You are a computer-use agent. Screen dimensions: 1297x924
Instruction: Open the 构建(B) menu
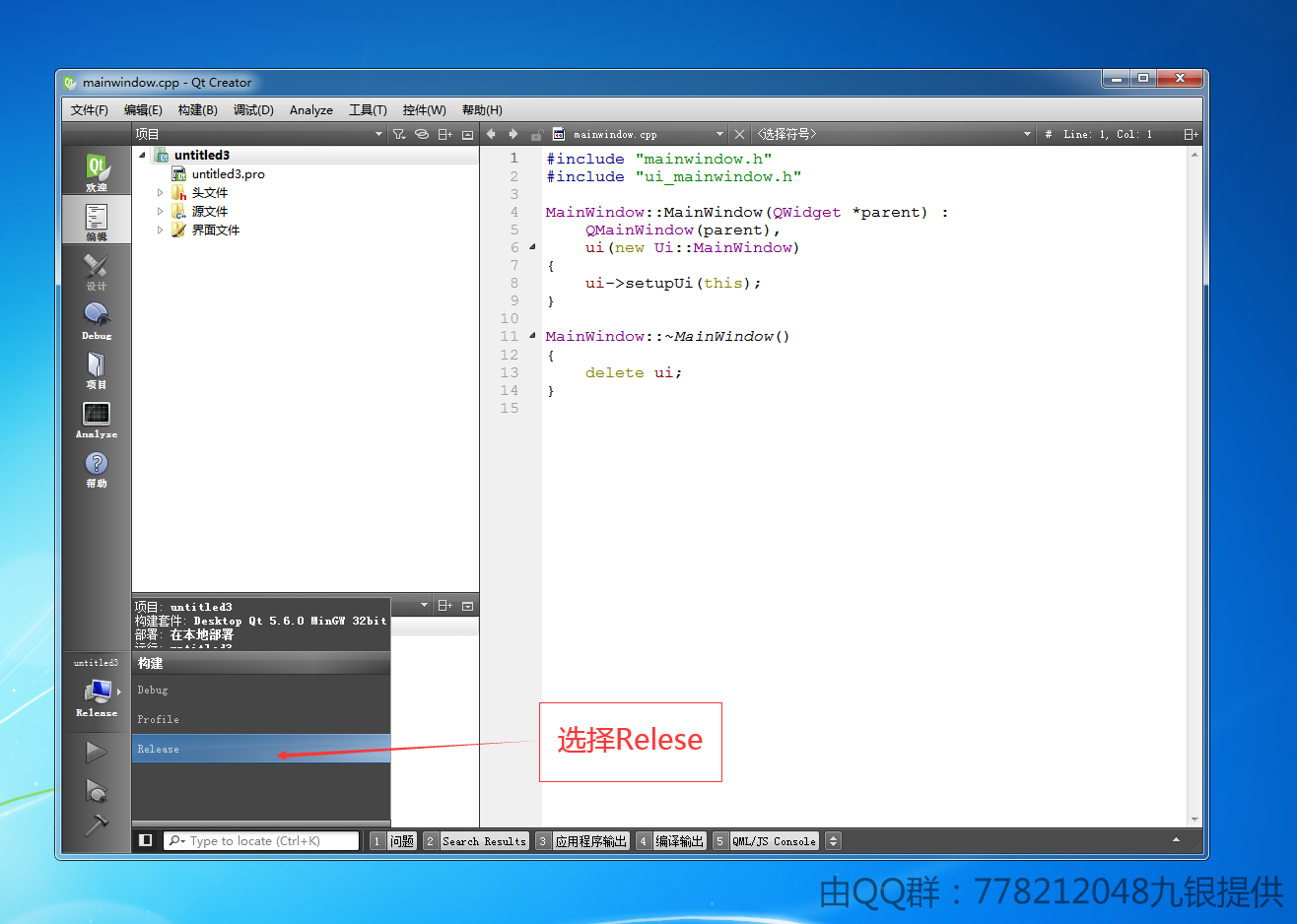pyautogui.click(x=197, y=109)
